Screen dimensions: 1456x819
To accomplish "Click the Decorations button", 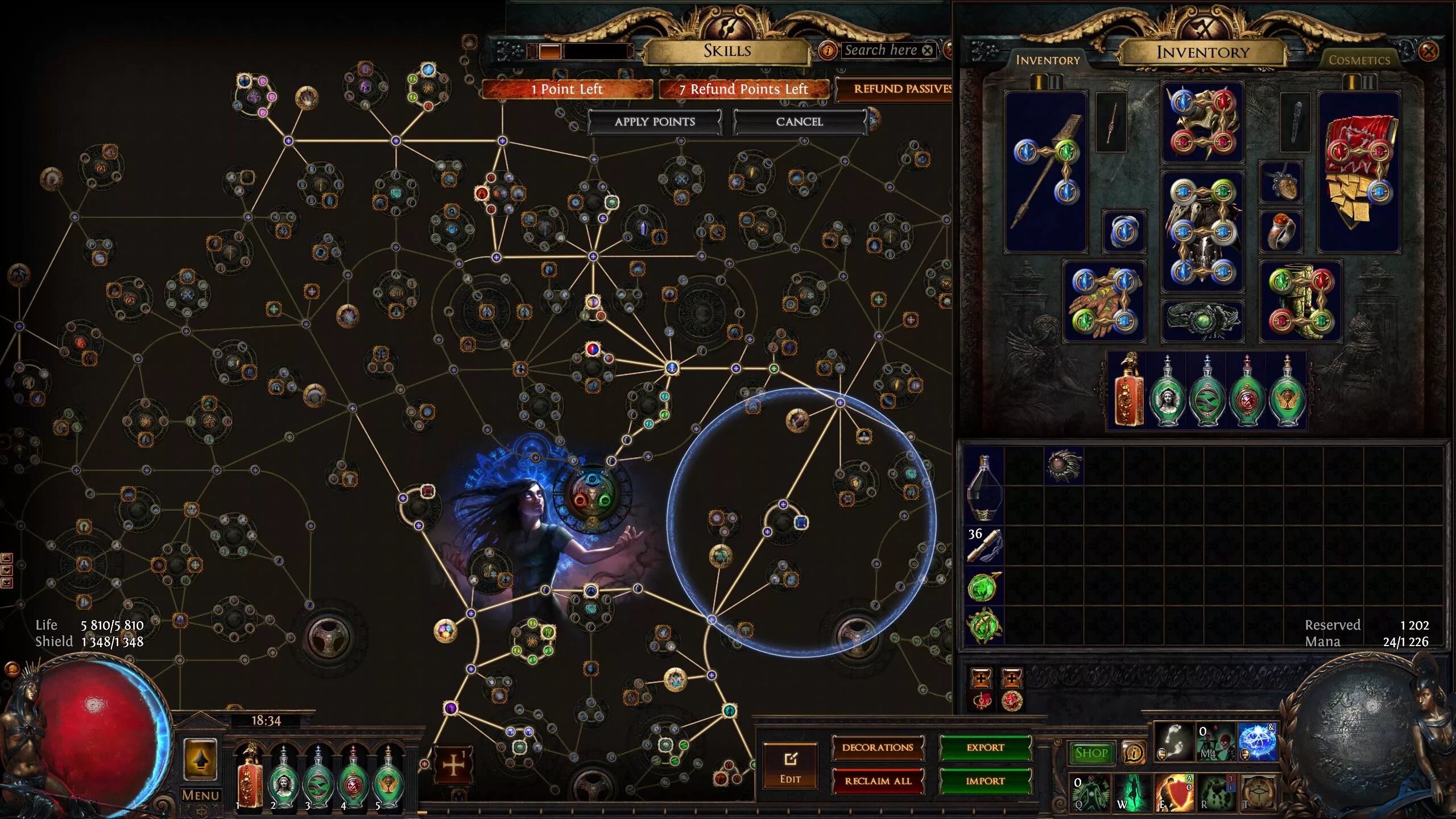I will tap(876, 747).
